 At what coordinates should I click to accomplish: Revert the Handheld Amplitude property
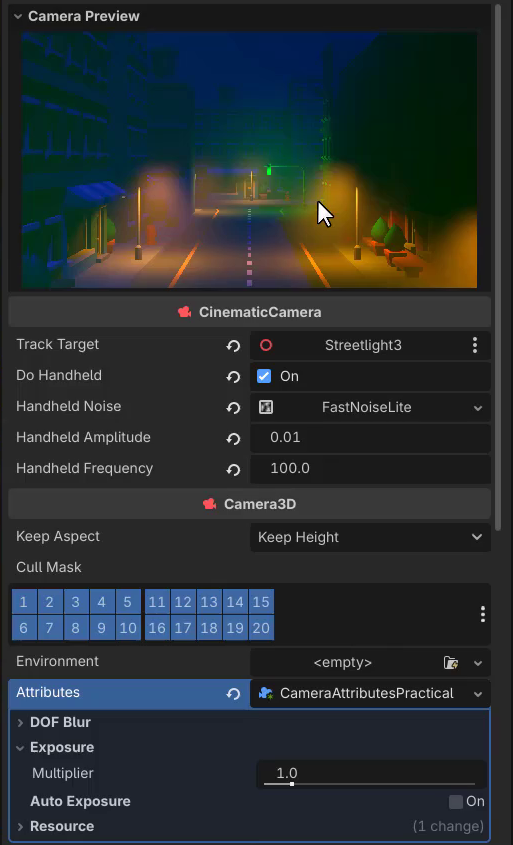[x=233, y=439]
